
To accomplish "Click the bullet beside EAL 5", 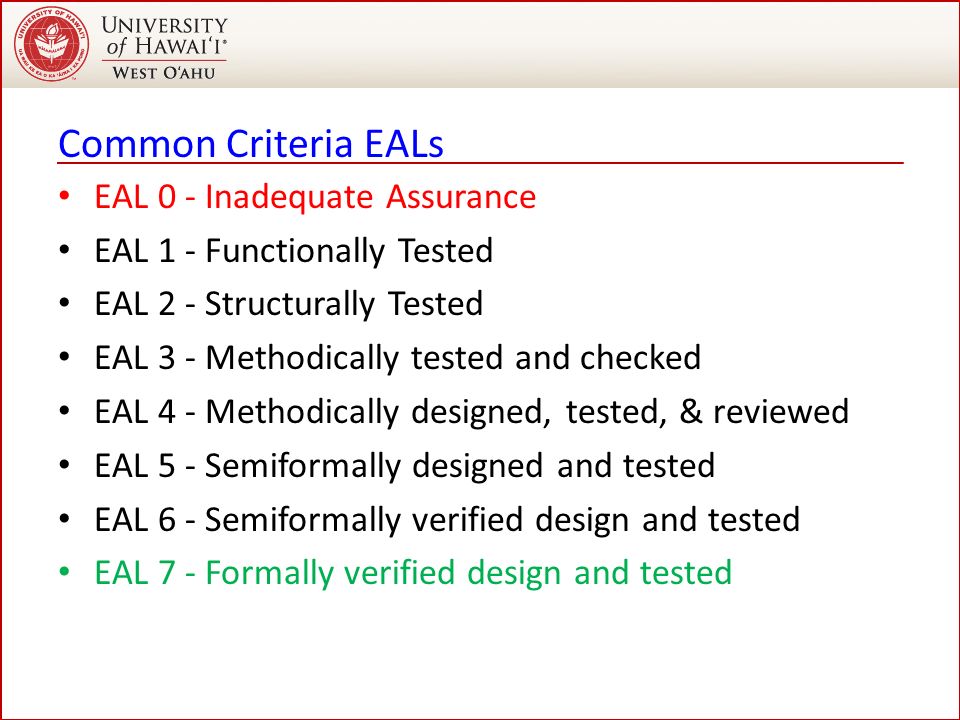I will click(65, 465).
